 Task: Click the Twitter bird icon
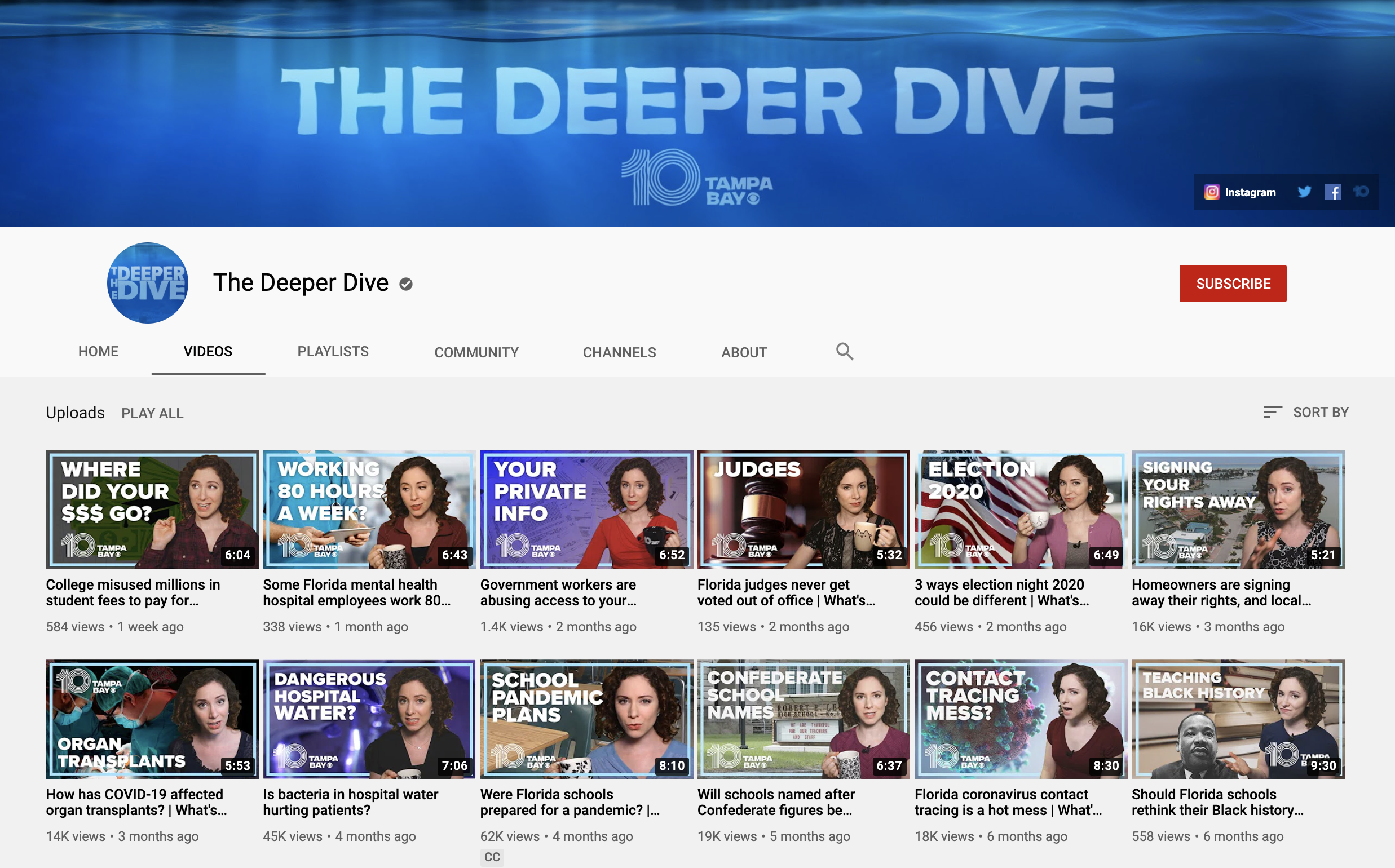pos(1304,192)
